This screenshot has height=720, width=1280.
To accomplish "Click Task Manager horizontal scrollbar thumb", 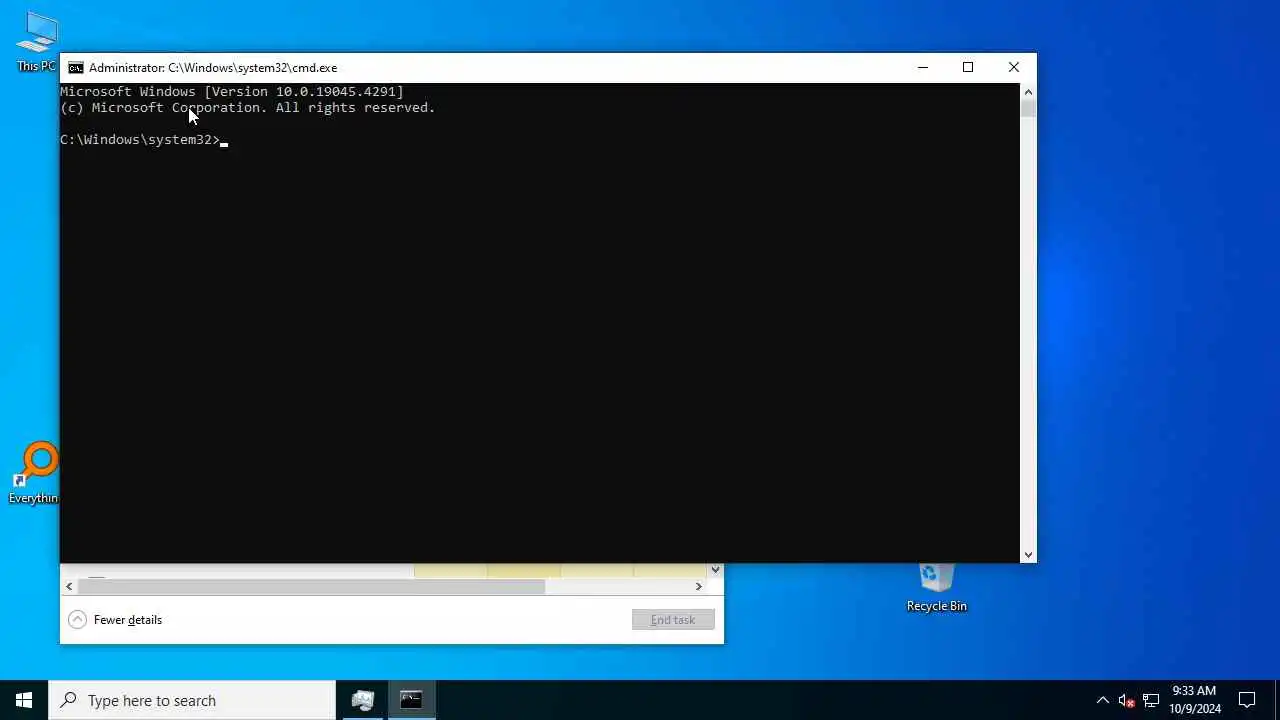I will click(311, 587).
